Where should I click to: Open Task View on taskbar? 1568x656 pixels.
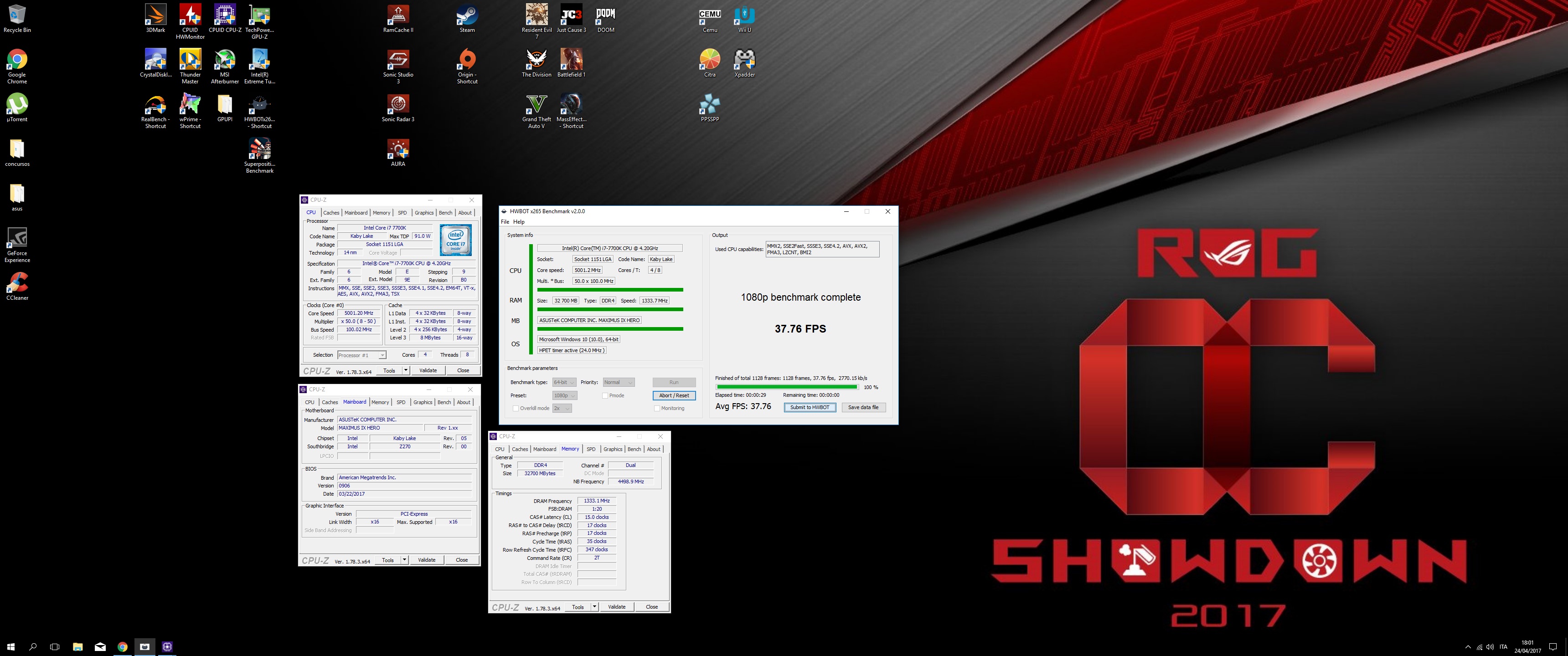tap(55, 647)
